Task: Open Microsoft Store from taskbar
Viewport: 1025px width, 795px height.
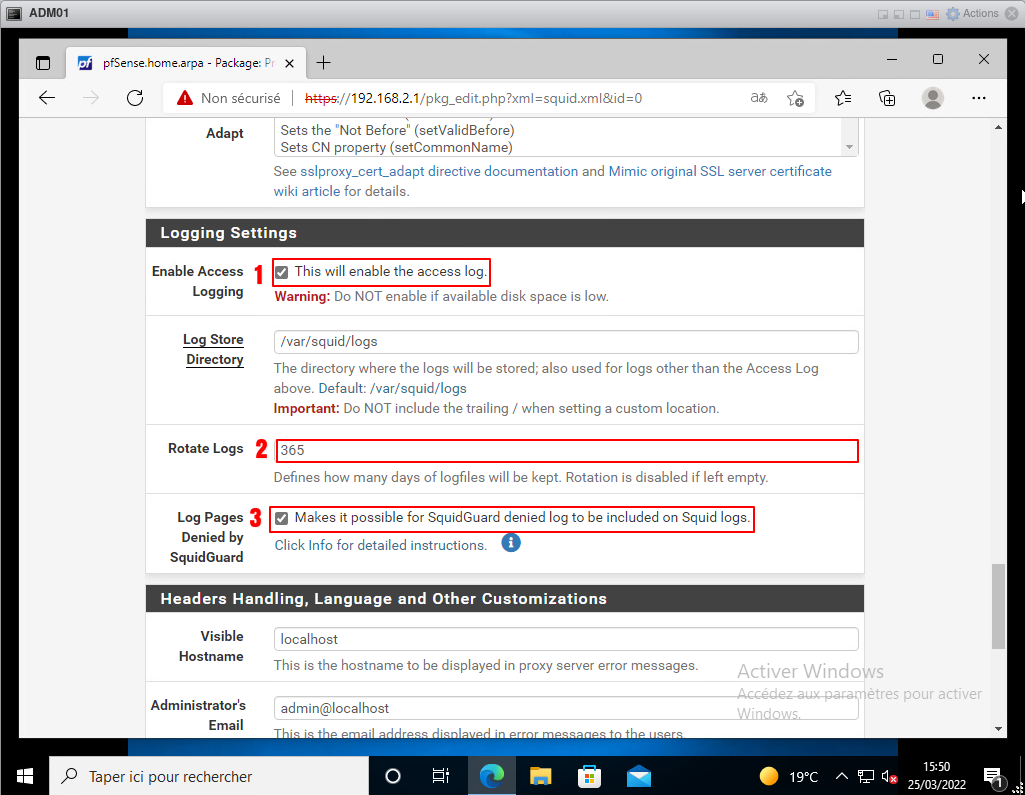Action: (x=590, y=776)
